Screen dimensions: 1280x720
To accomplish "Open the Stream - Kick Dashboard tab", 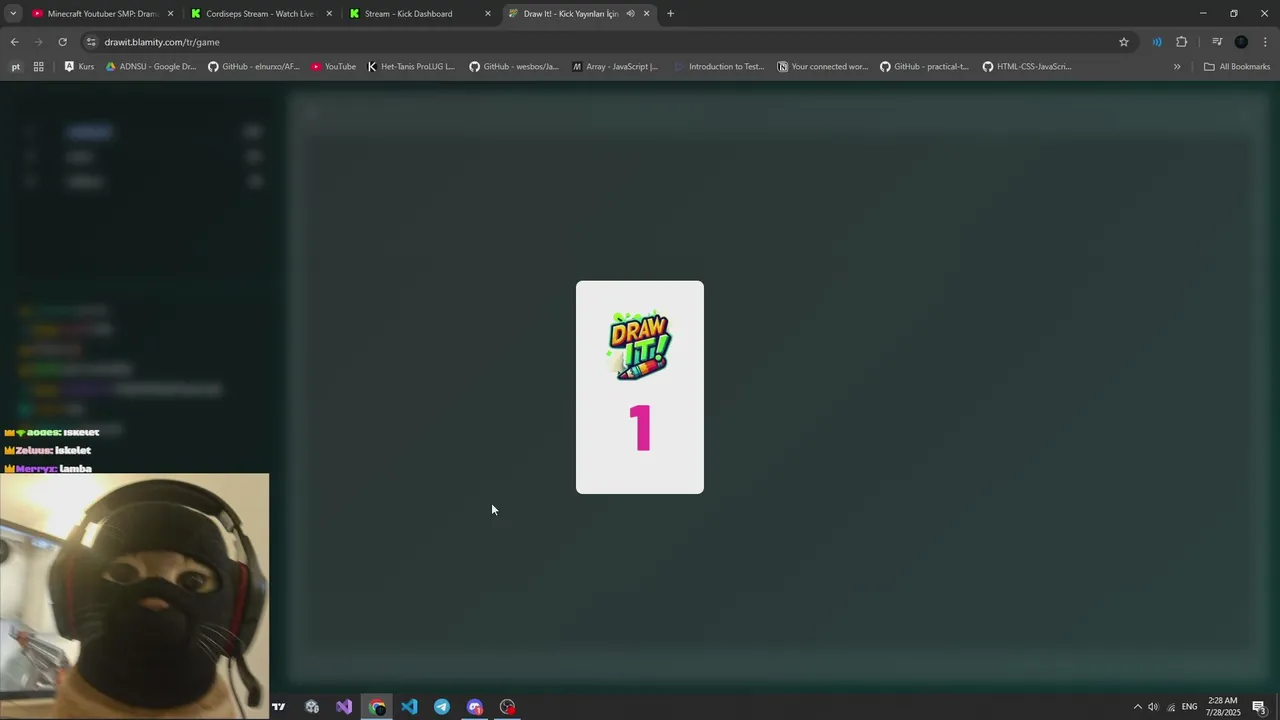I will point(410,14).
